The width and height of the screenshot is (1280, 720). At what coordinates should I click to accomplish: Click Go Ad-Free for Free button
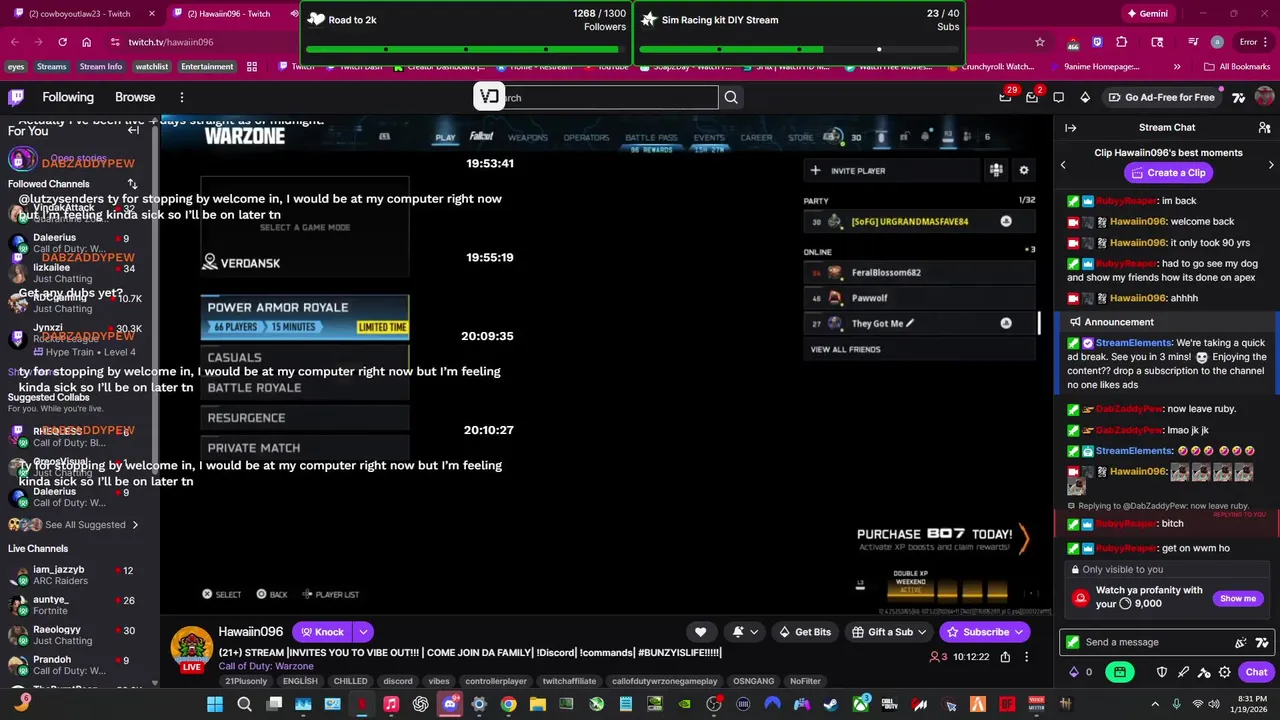pyautogui.click(x=1161, y=97)
